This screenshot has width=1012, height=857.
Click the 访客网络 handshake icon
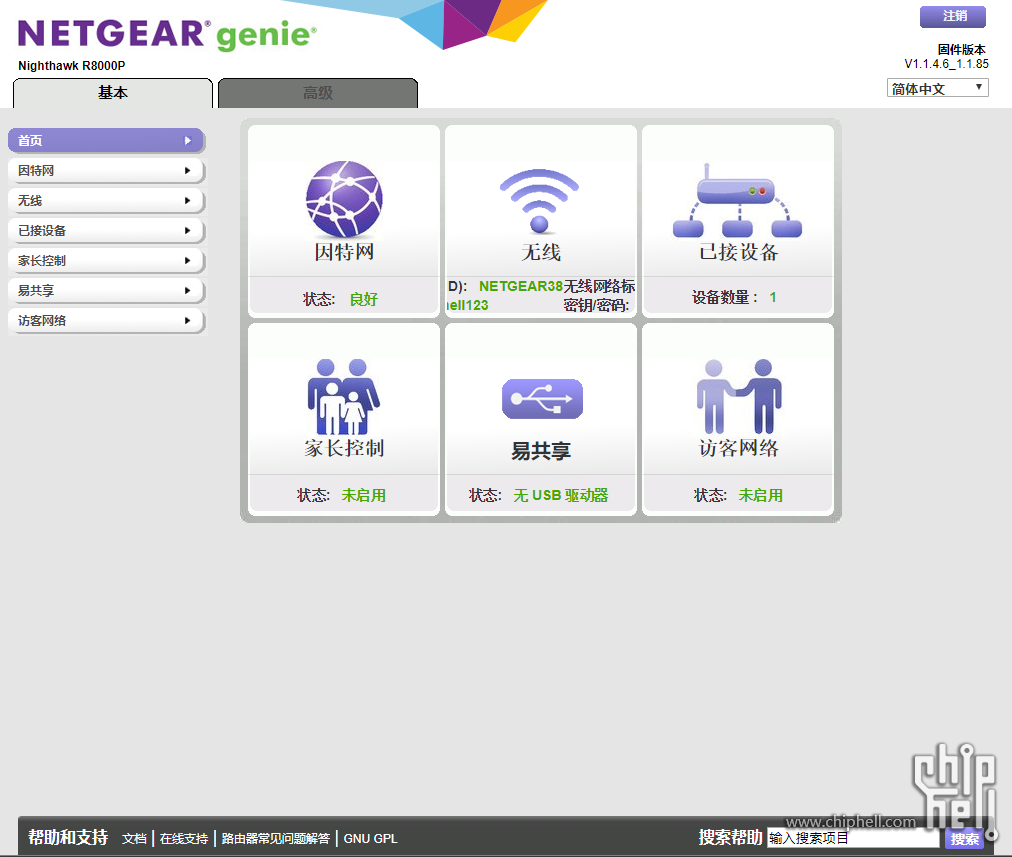coord(739,396)
